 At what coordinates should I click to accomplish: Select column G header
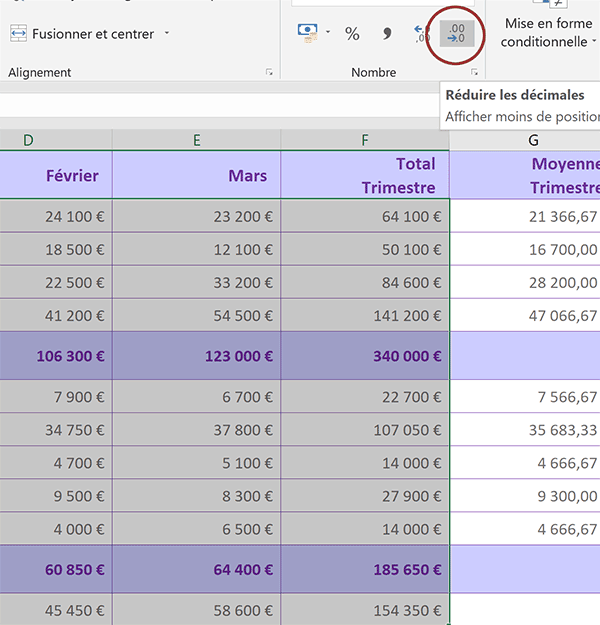pyautogui.click(x=525, y=140)
